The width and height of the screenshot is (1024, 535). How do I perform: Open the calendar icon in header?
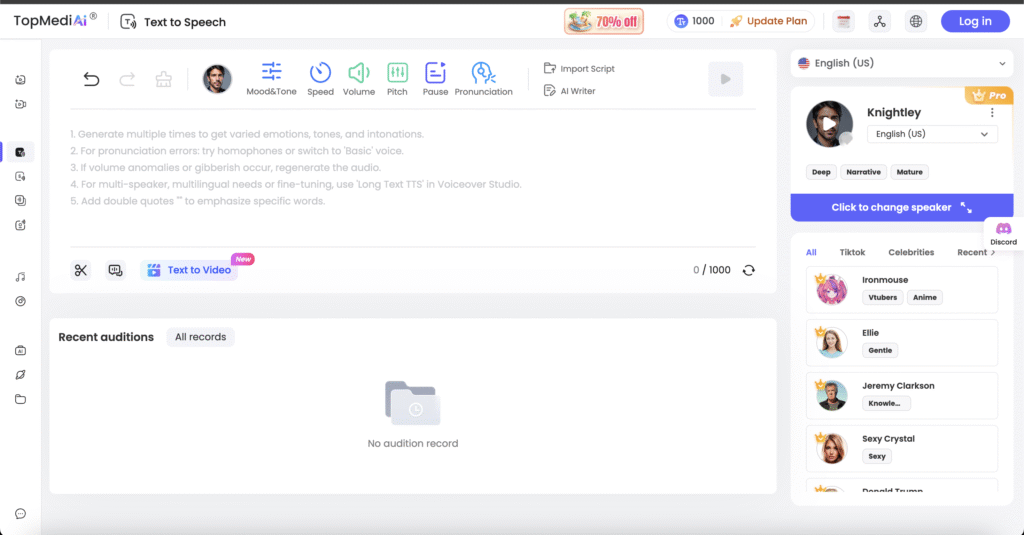(843, 21)
